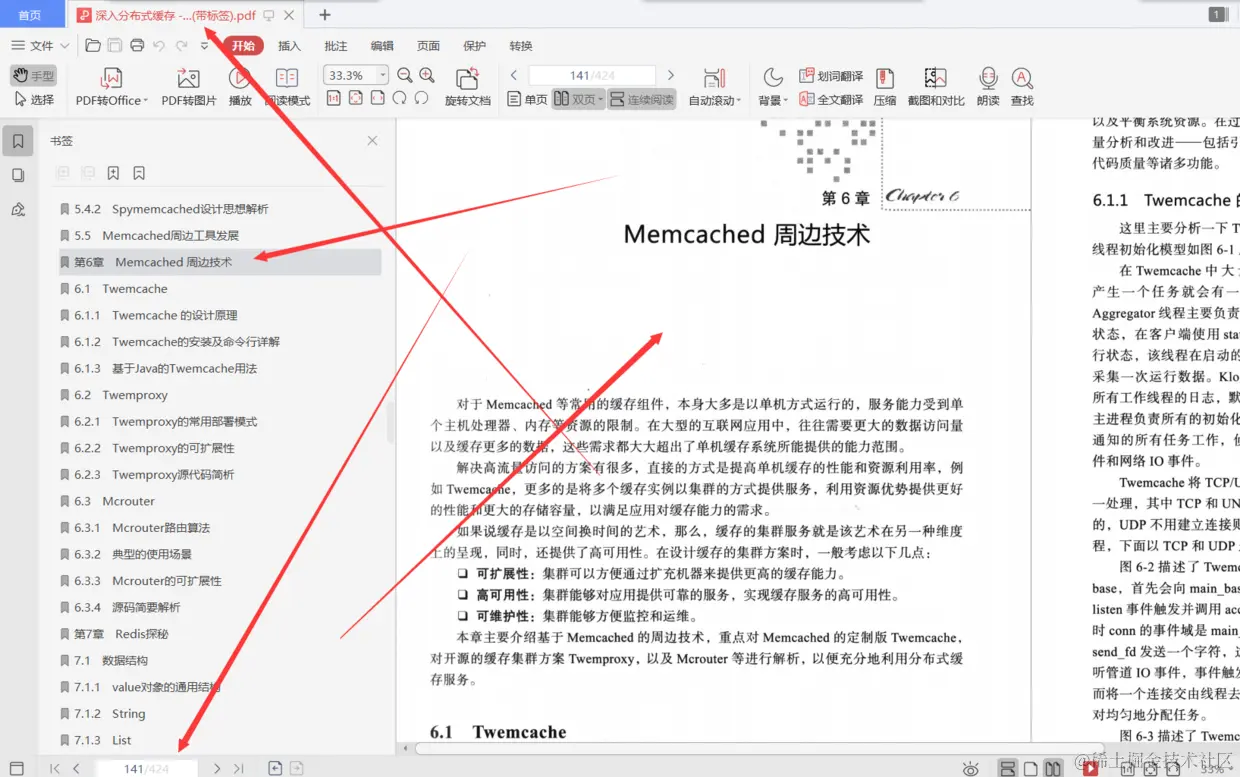Open the bookmarks sidebar icon
Screen dimensions: 1240x777
pos(18,141)
